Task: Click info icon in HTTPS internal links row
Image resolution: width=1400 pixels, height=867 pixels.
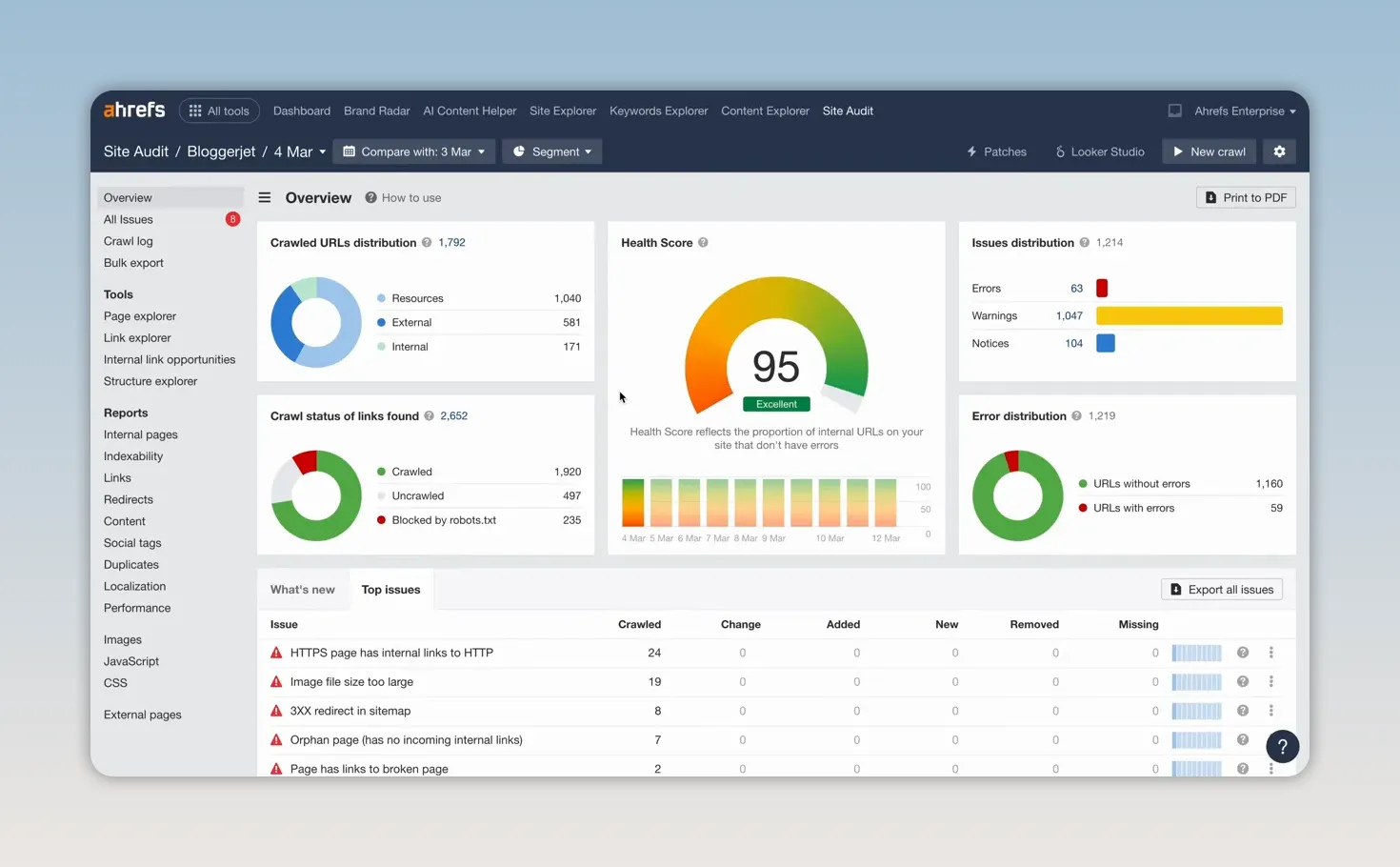Action: click(1243, 653)
